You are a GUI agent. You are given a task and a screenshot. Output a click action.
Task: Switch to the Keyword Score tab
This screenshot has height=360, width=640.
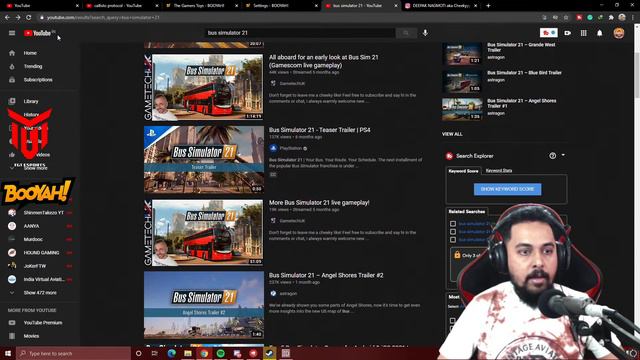click(463, 171)
